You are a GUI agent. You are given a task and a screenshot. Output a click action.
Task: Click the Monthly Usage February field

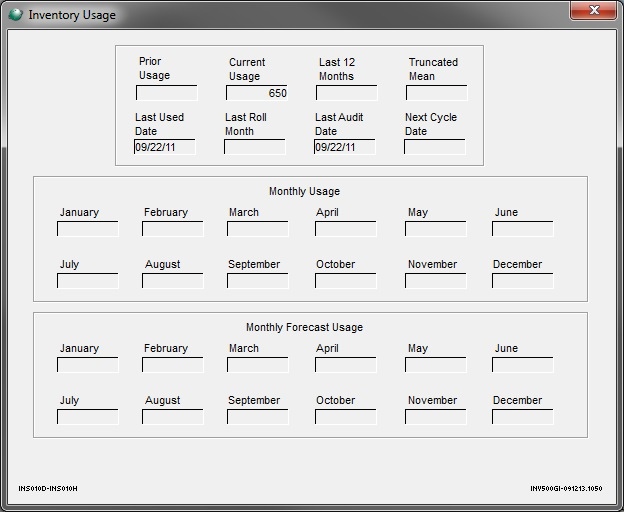[173, 229]
